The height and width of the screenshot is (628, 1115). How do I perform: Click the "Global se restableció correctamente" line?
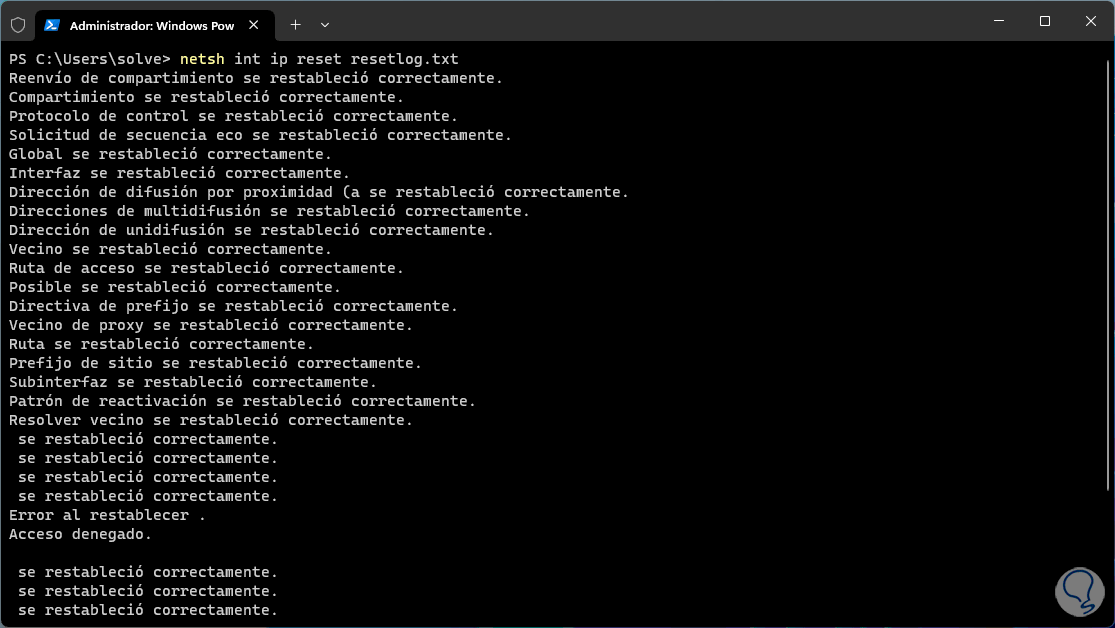tap(170, 154)
